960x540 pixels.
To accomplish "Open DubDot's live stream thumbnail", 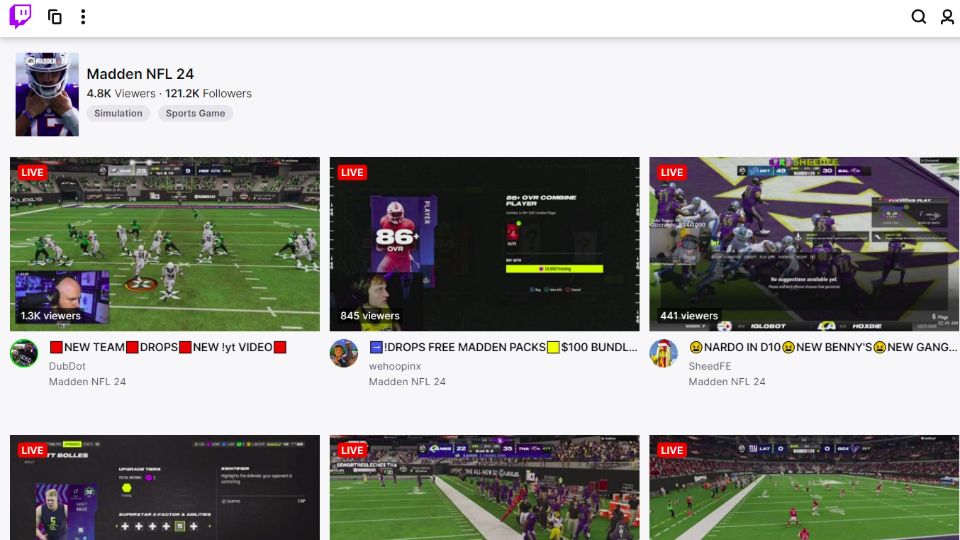I will point(165,244).
